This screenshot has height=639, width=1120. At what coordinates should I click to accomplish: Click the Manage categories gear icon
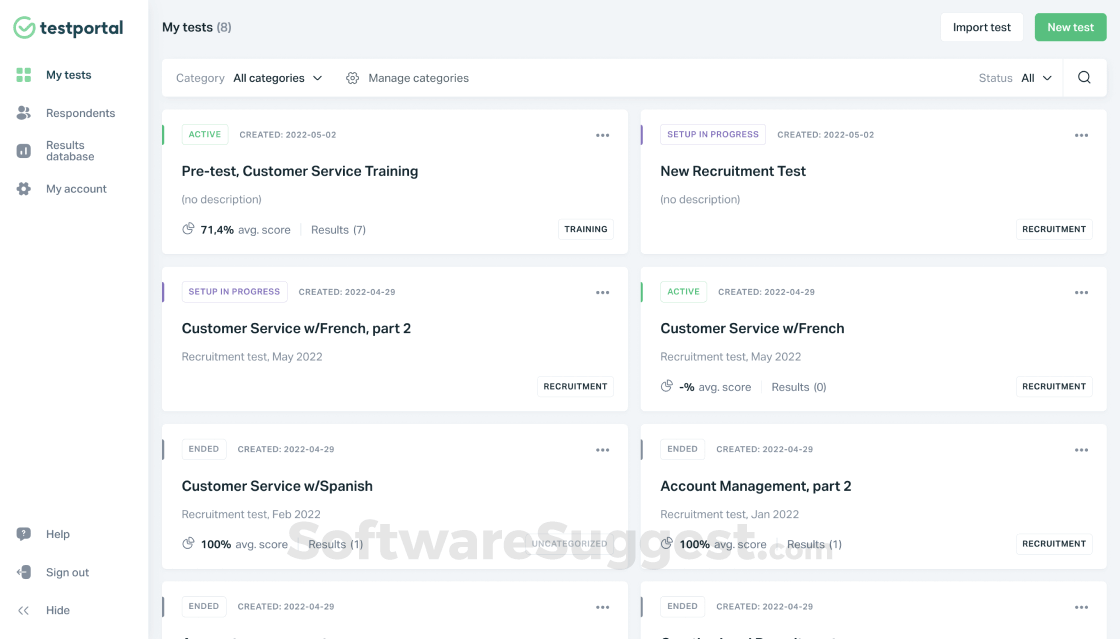[x=352, y=77]
